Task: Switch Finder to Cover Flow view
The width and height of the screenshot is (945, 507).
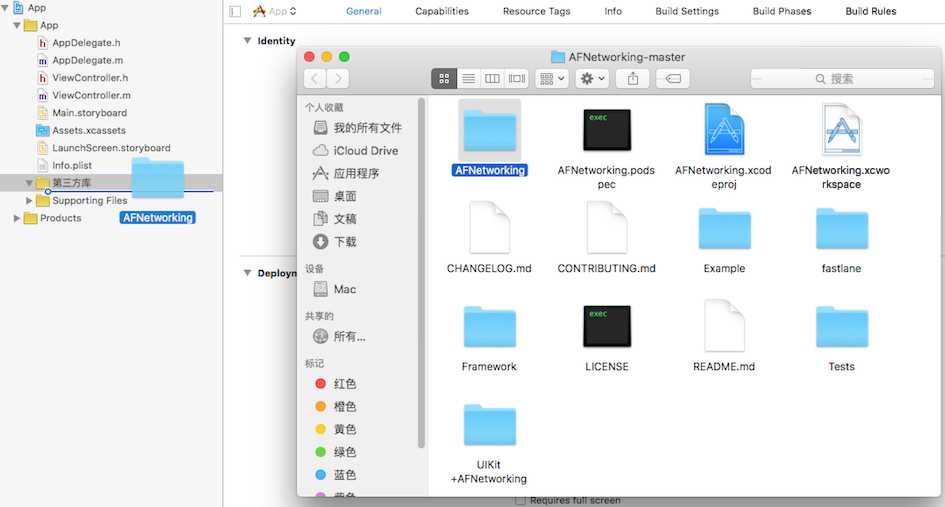Action: pos(517,78)
